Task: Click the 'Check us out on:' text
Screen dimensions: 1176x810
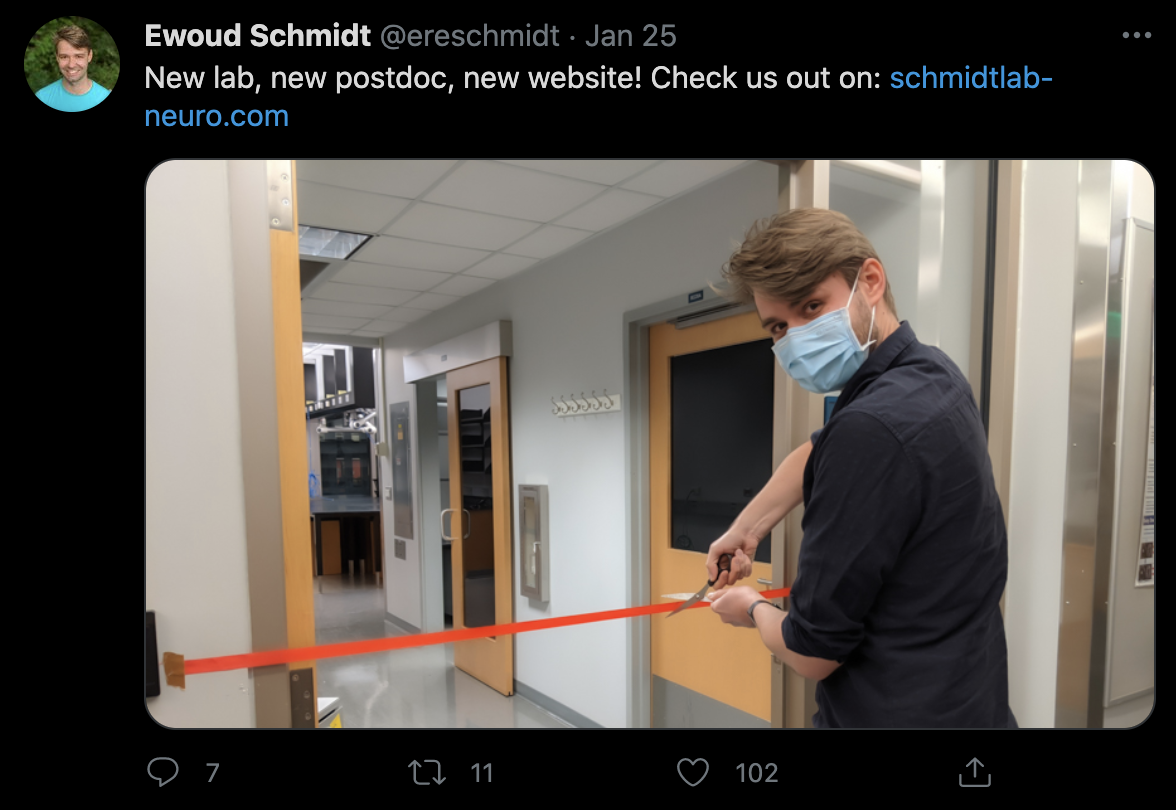Action: [x=766, y=78]
